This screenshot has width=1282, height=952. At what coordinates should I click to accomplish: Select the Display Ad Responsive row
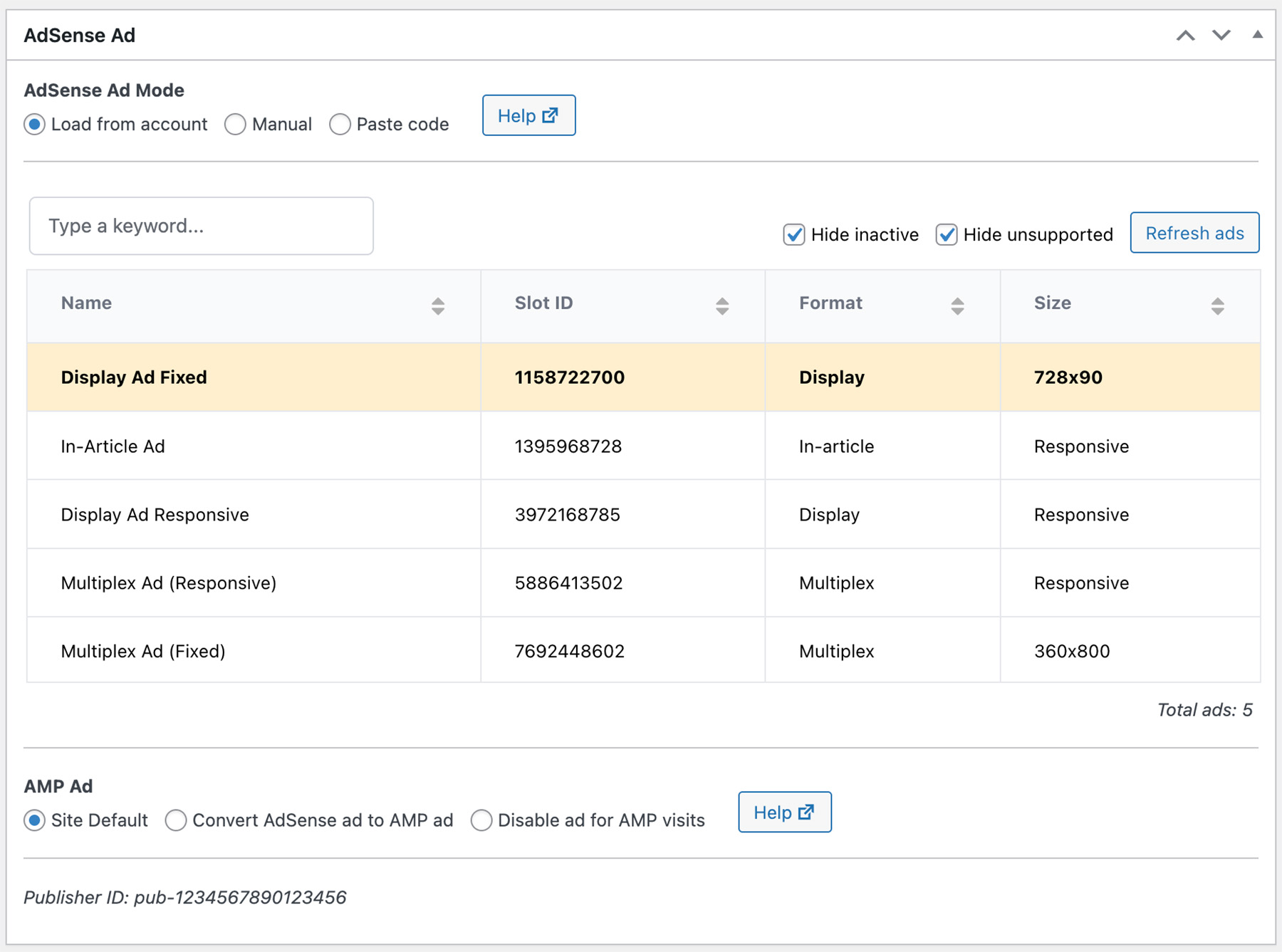click(x=644, y=514)
